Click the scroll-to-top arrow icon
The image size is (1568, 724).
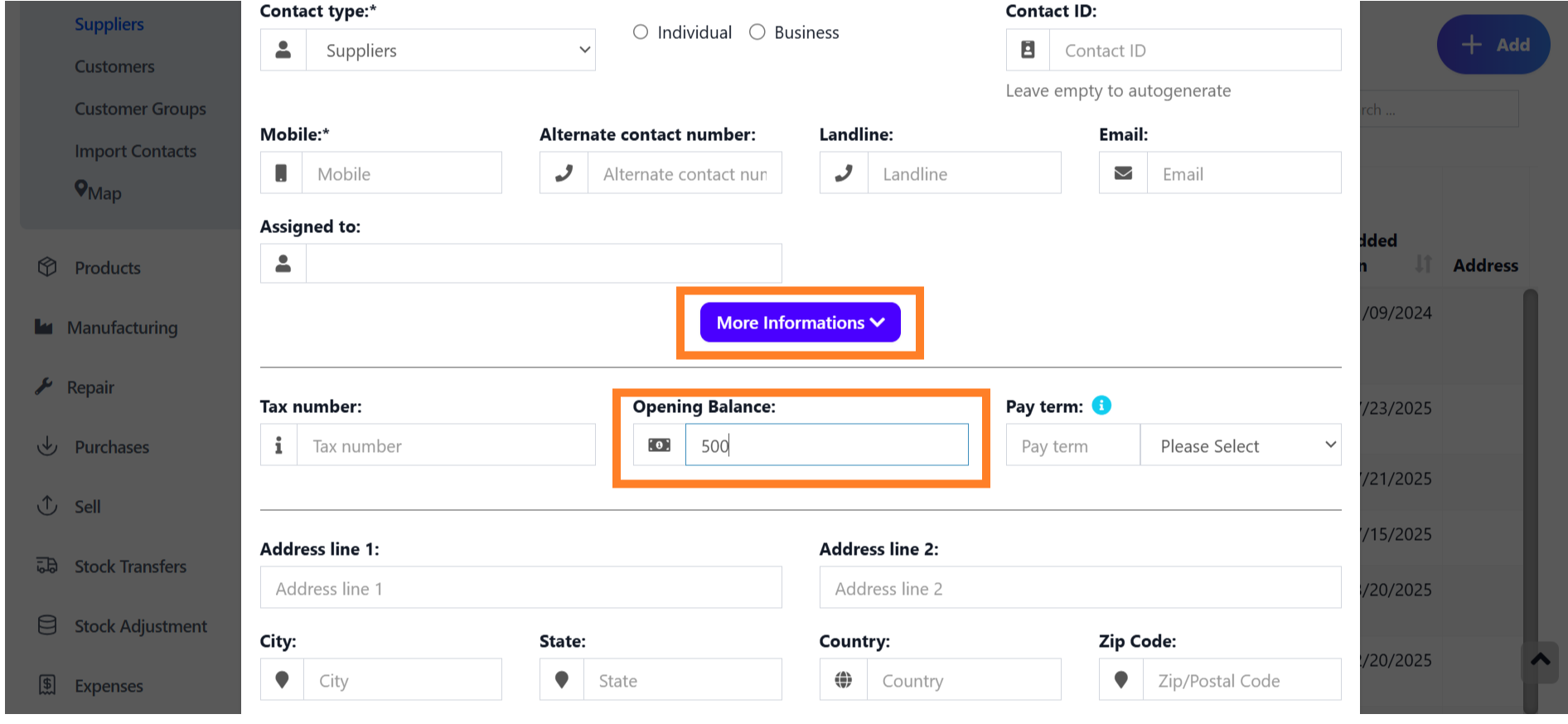pyautogui.click(x=1541, y=660)
